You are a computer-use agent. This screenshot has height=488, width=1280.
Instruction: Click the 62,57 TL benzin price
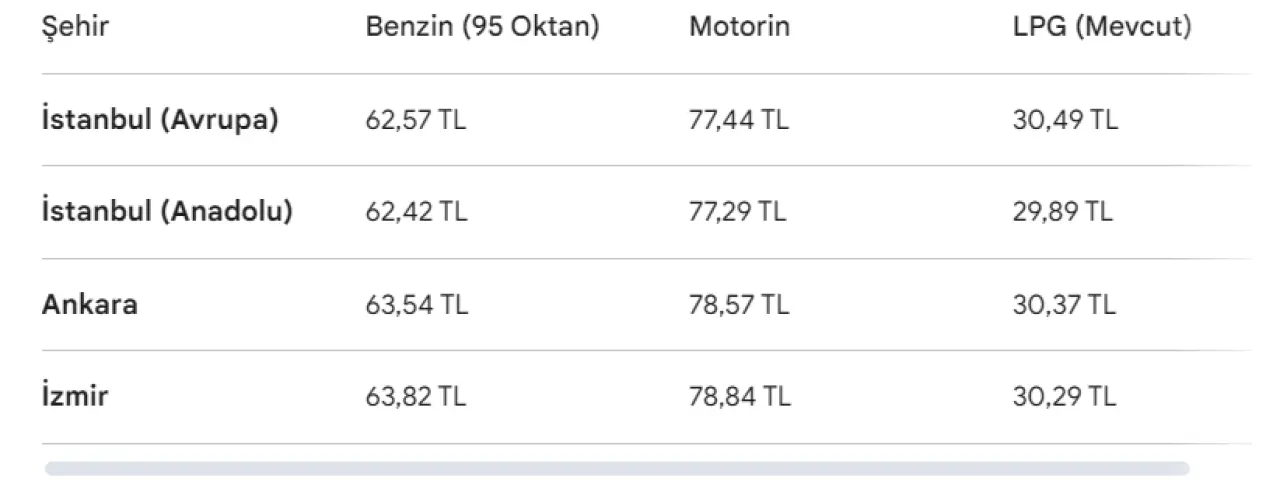416,120
